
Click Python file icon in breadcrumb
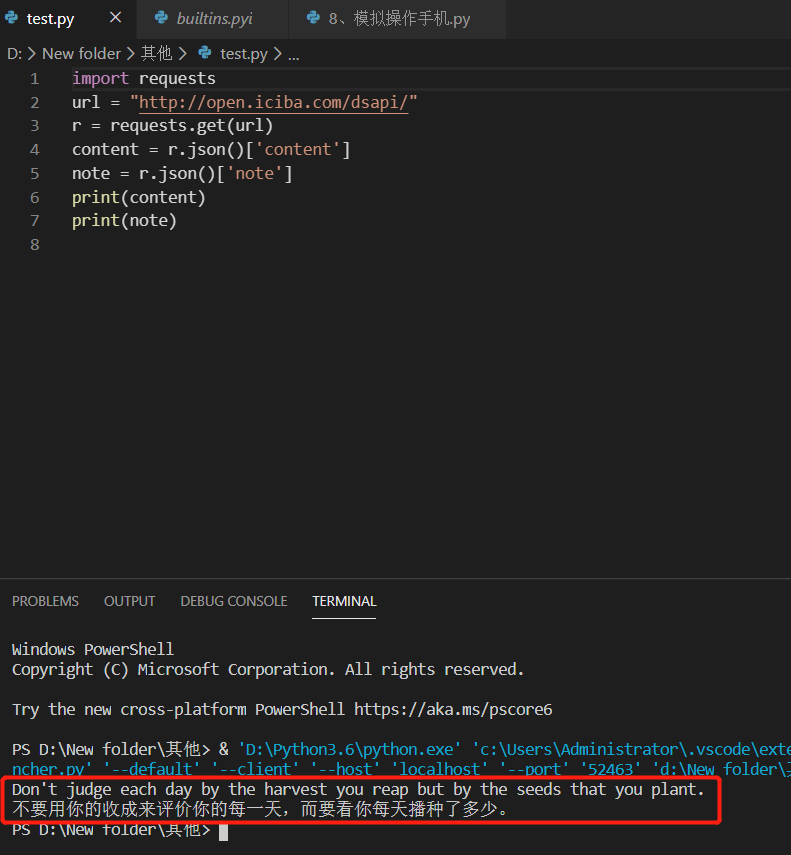(204, 53)
